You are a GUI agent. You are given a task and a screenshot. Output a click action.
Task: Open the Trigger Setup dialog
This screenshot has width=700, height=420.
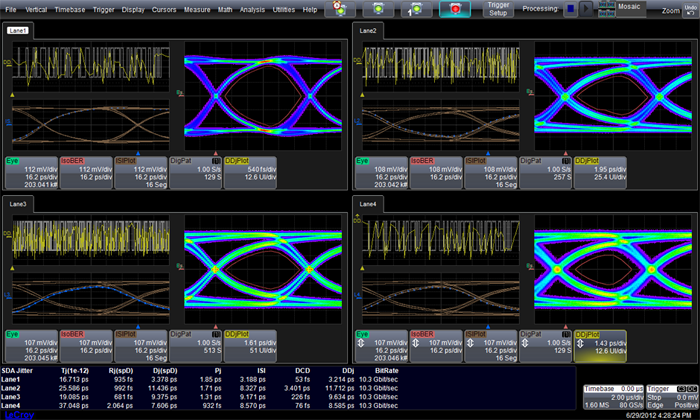pyautogui.click(x=498, y=10)
